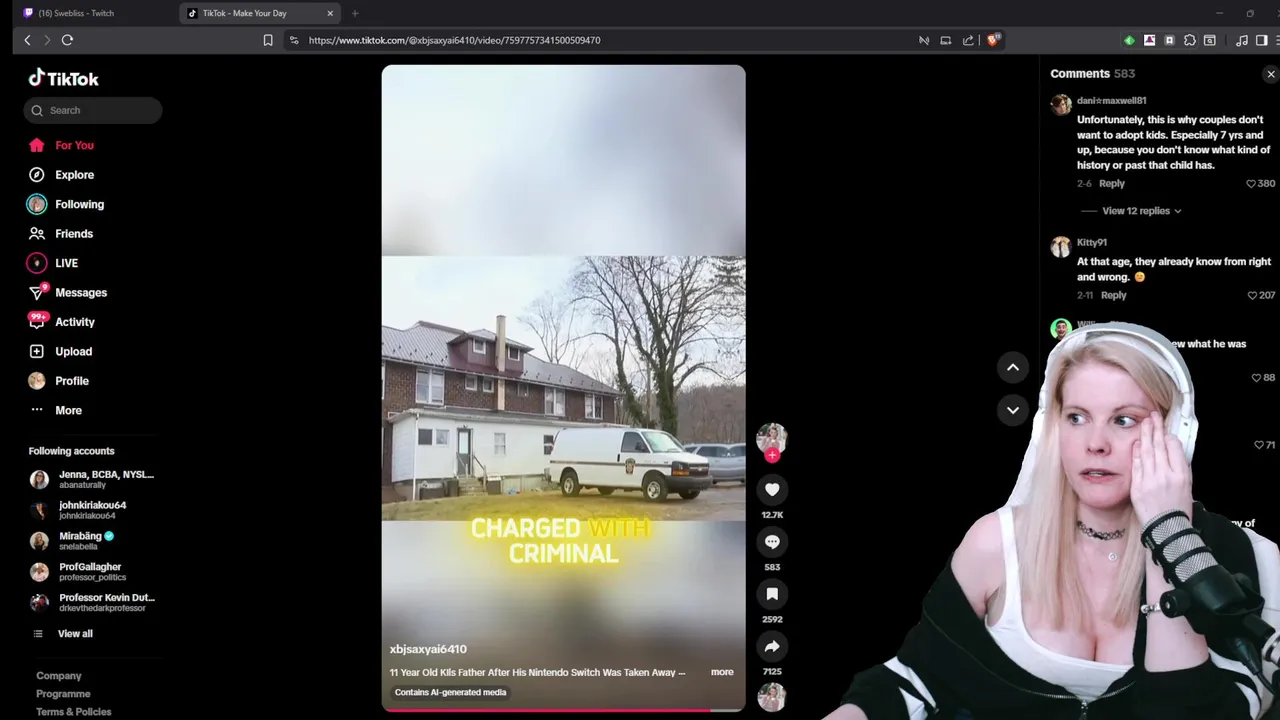Open the Activity notifications
Image resolution: width=1280 pixels, height=720 pixels.
[x=61, y=322]
